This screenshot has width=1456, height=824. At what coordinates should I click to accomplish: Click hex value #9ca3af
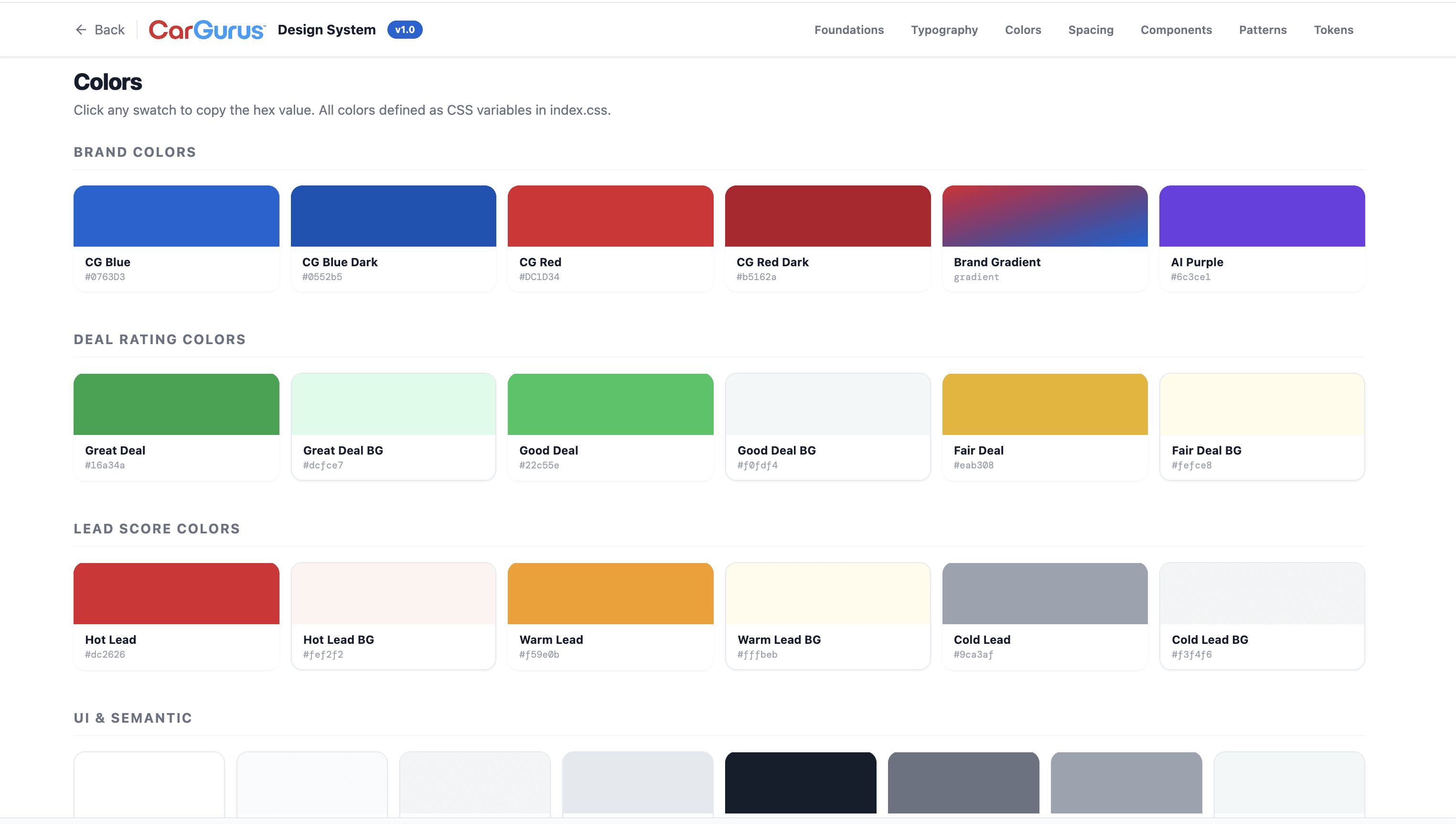click(x=973, y=654)
